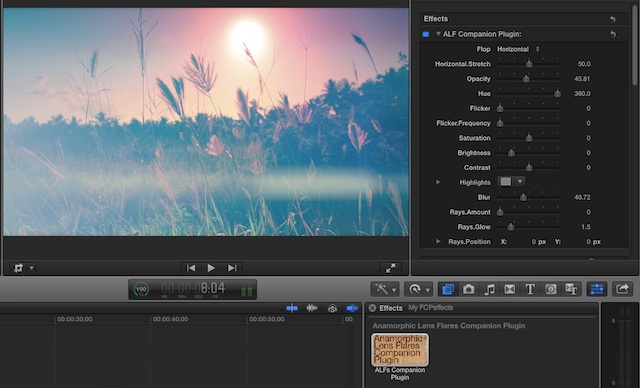Toggle Solo for selected items
The height and width of the screenshot is (388, 640).
coord(332,309)
